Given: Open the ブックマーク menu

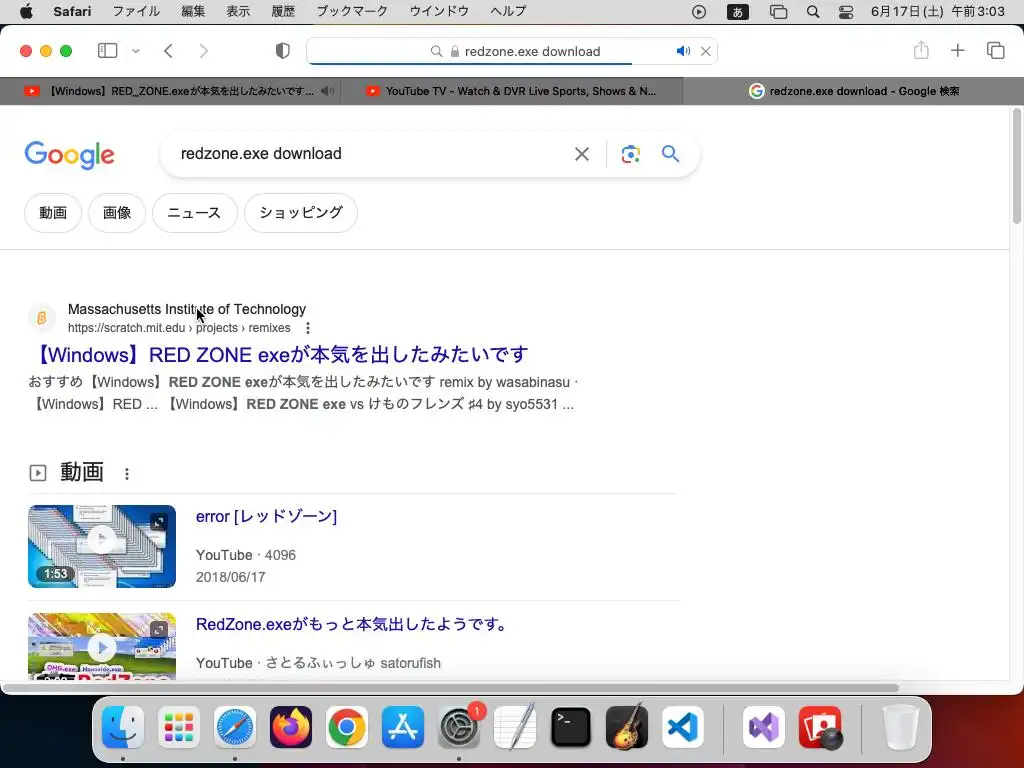Looking at the screenshot, I should pos(352,11).
